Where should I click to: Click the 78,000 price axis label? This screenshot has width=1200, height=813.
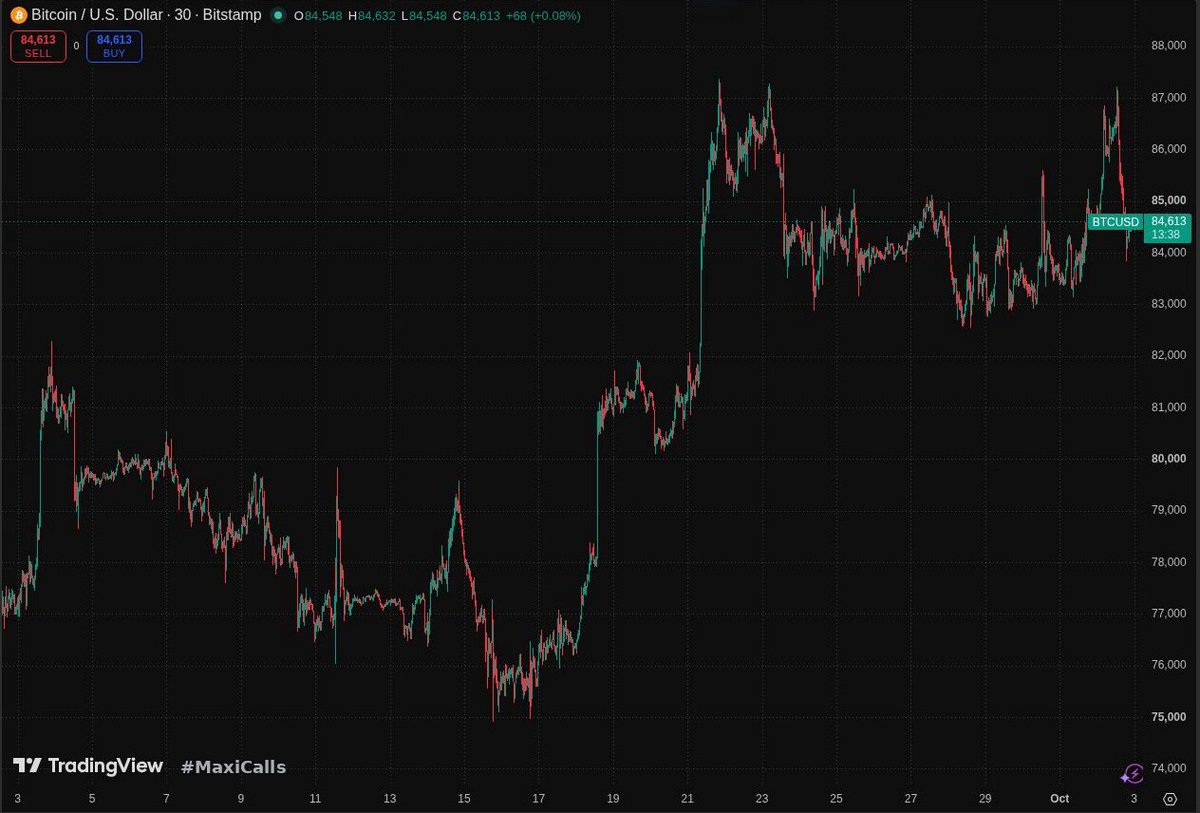tap(1168, 562)
